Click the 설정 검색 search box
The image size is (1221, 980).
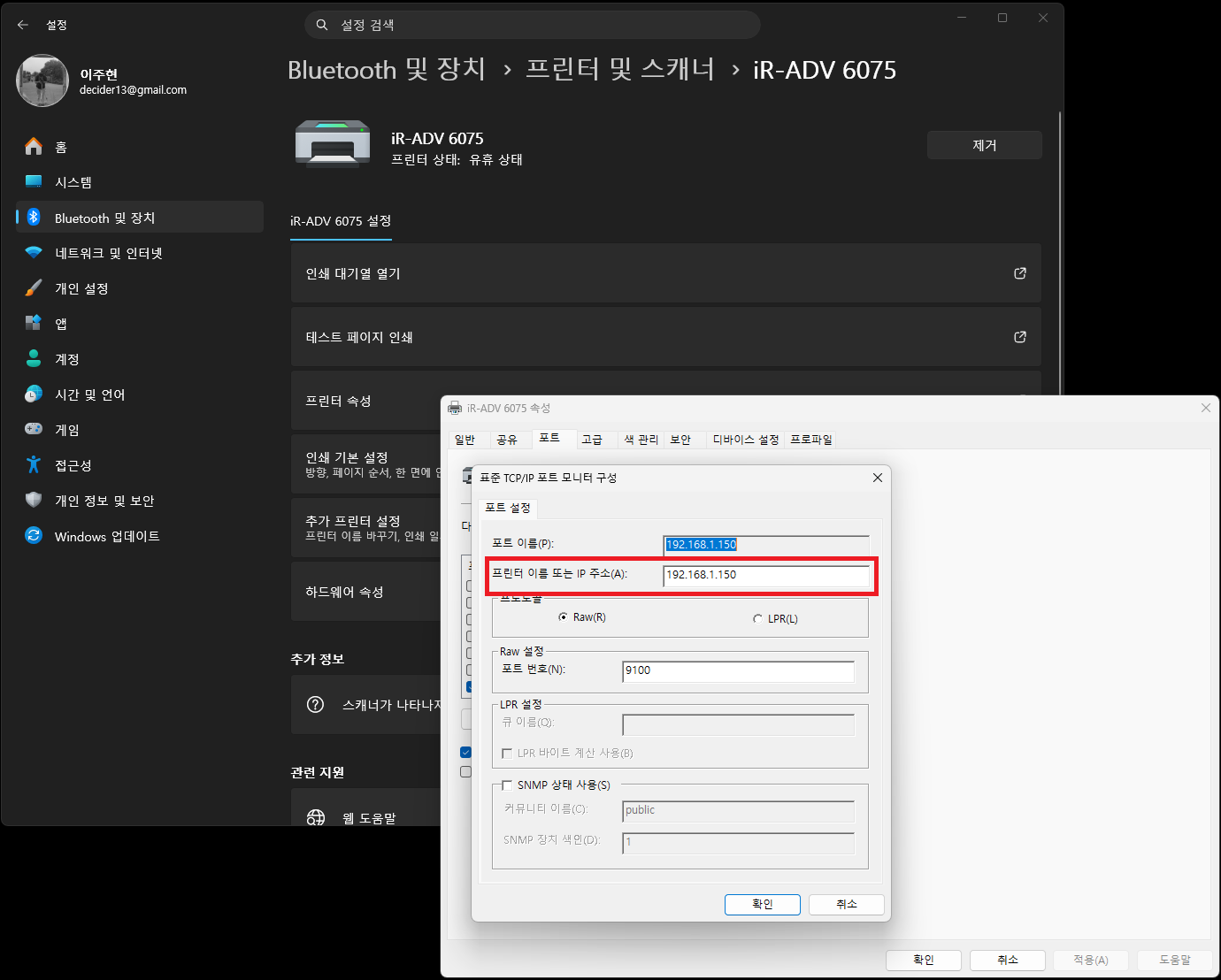pyautogui.click(x=533, y=25)
